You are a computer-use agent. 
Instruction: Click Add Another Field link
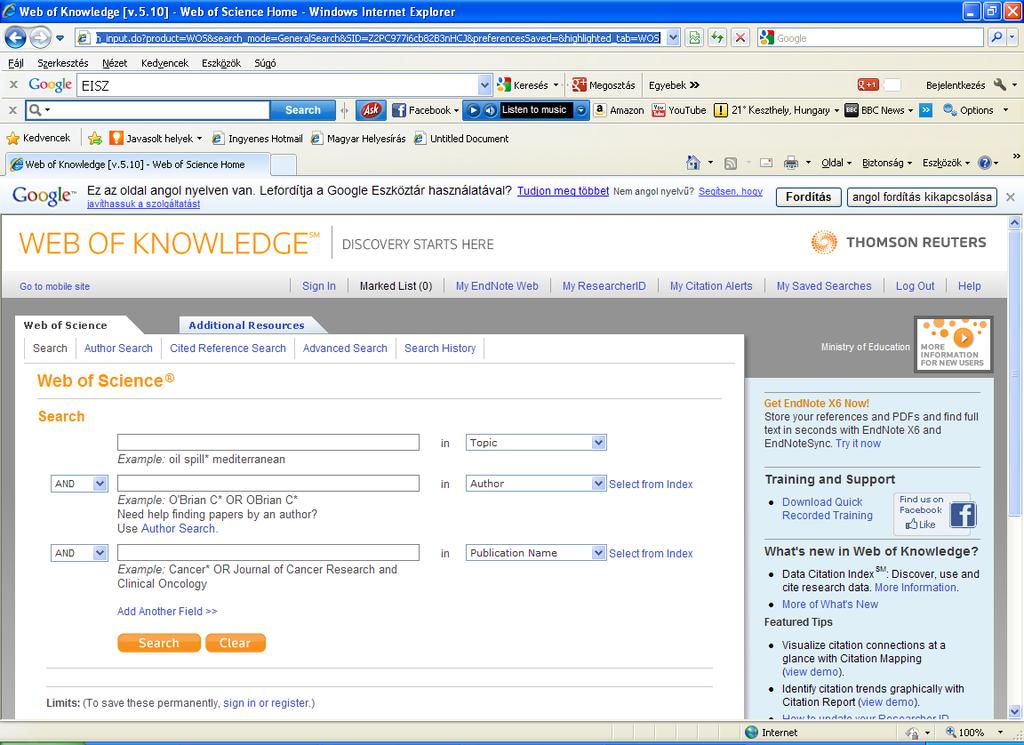(x=167, y=611)
